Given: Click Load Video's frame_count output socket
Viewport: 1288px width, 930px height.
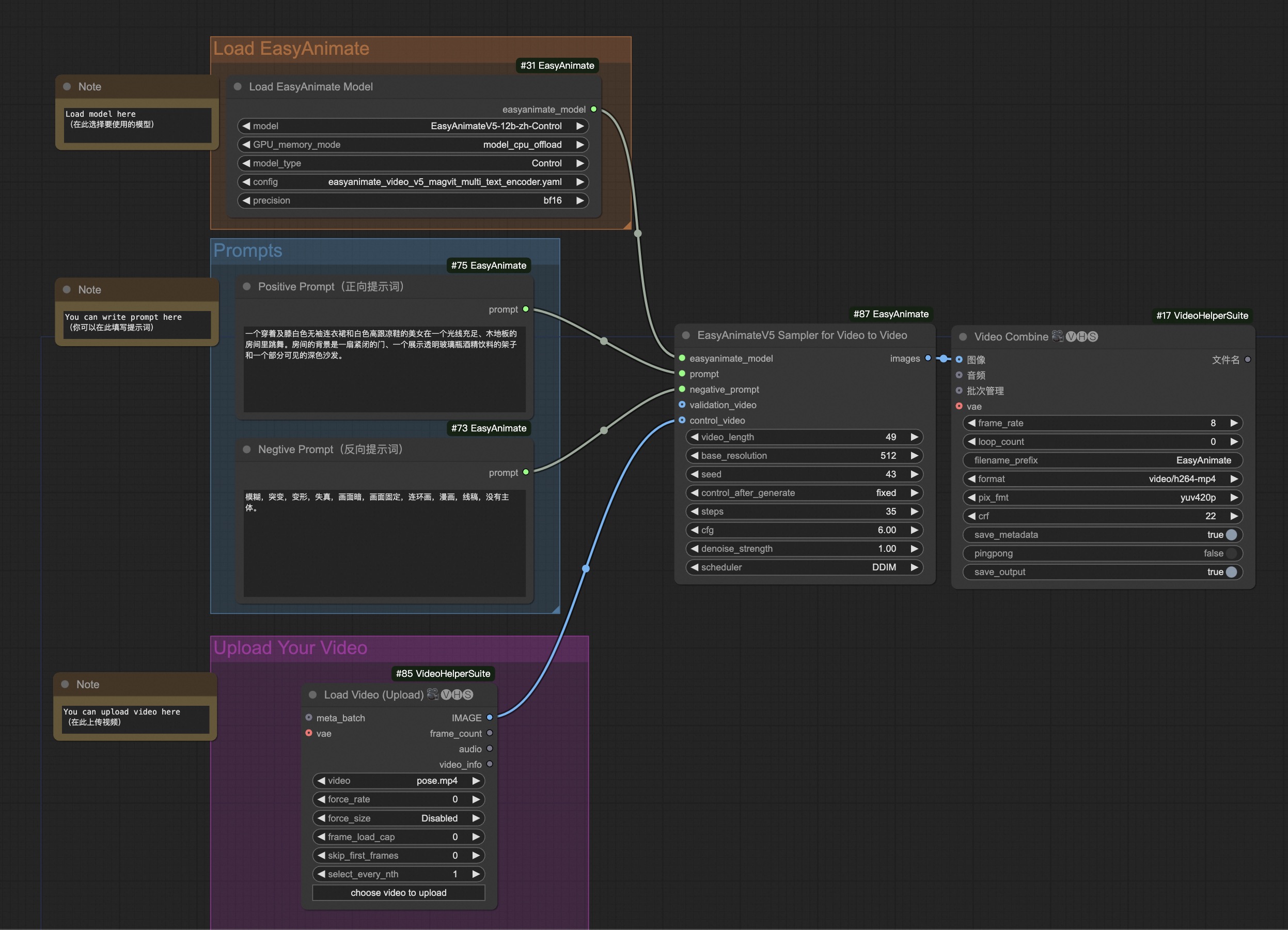Looking at the screenshot, I should [x=490, y=733].
